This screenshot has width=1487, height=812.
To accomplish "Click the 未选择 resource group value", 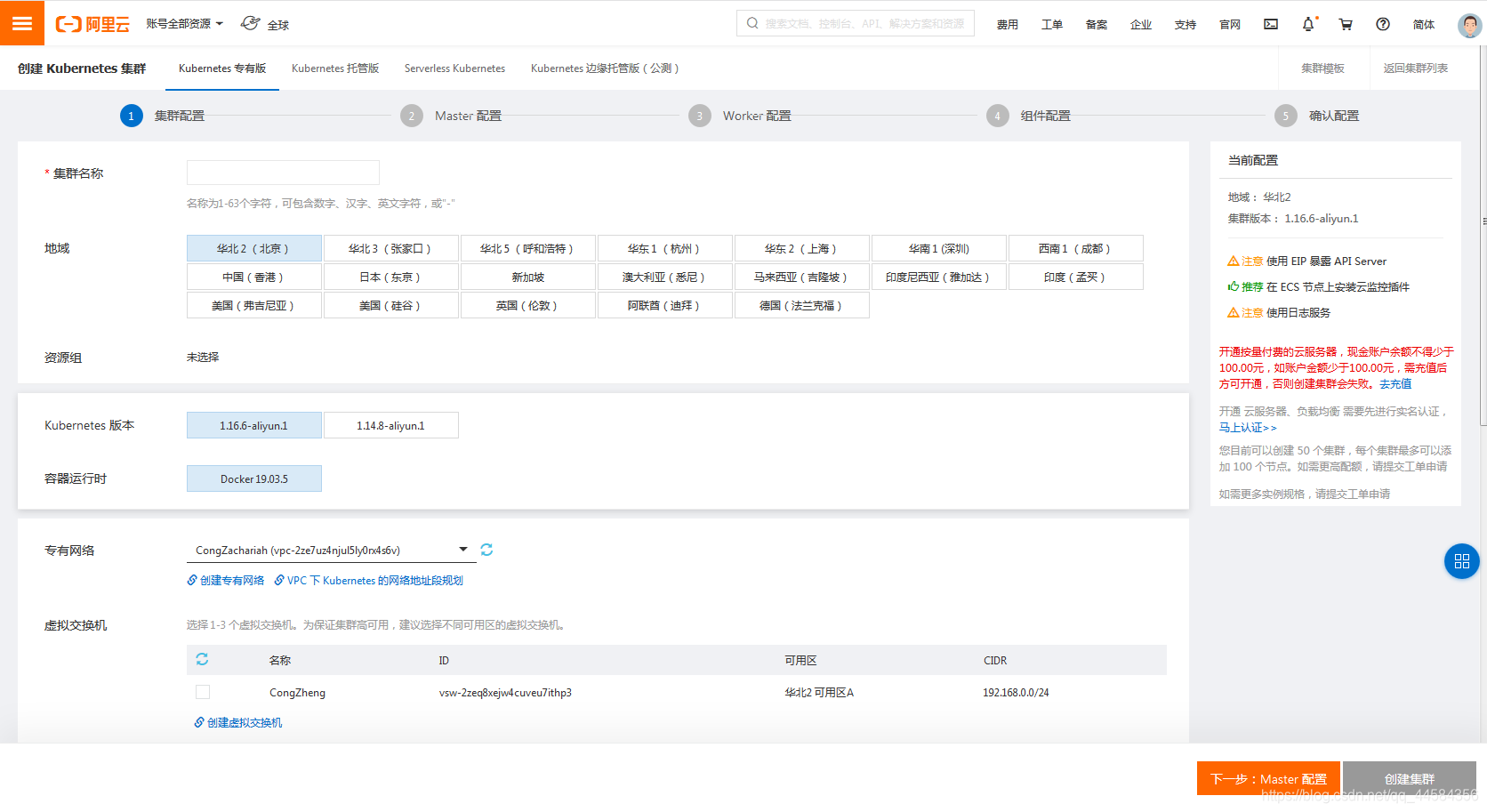I will pos(203,357).
